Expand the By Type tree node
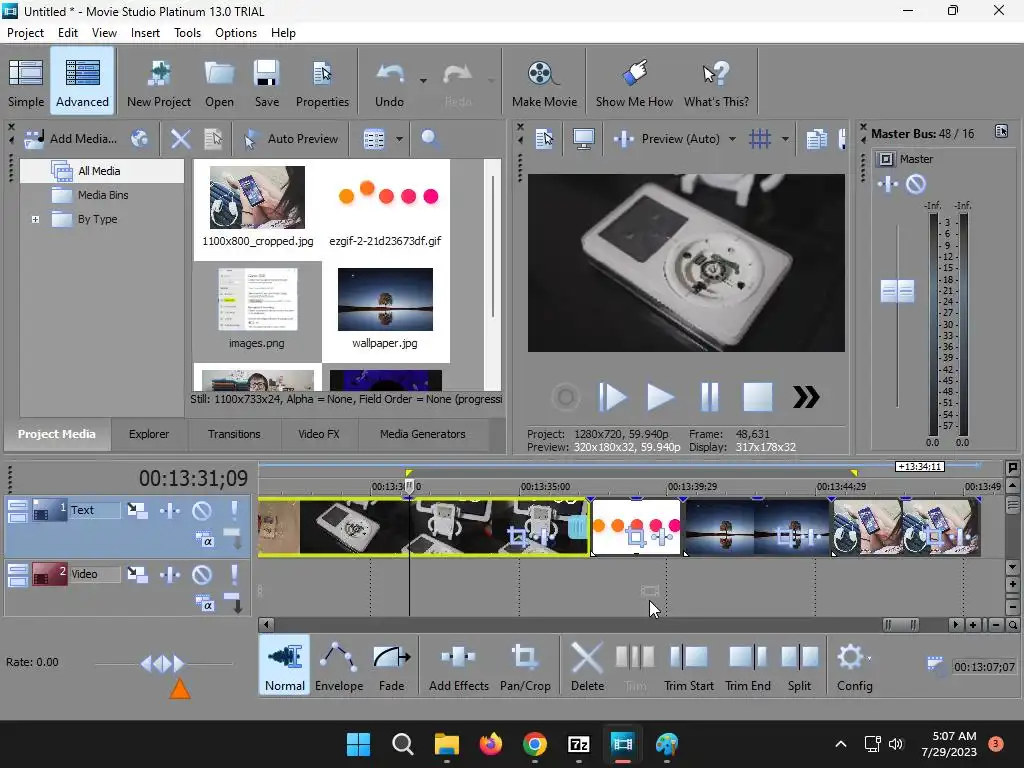 click(x=35, y=219)
